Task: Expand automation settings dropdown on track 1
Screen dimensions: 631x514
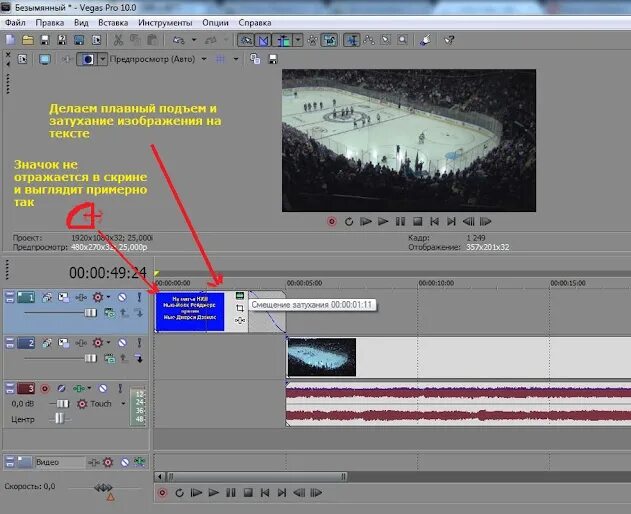Action: tap(109, 297)
